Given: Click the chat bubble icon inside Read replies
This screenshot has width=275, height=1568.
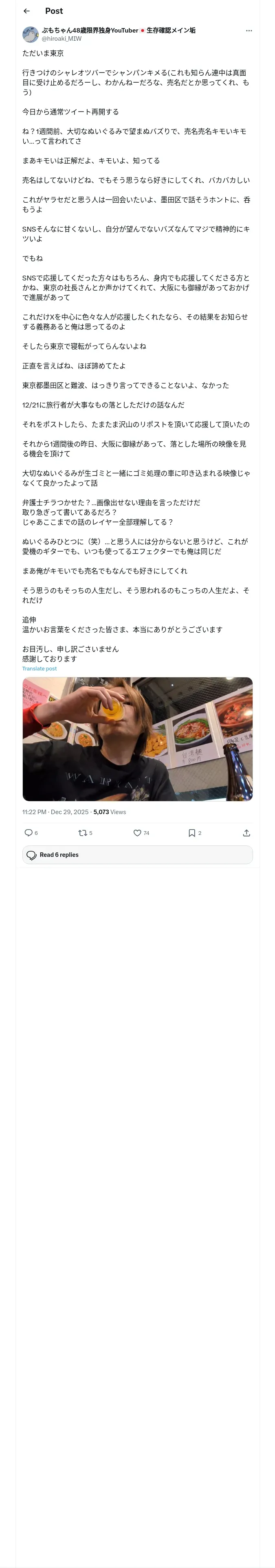Looking at the screenshot, I should tap(32, 854).
